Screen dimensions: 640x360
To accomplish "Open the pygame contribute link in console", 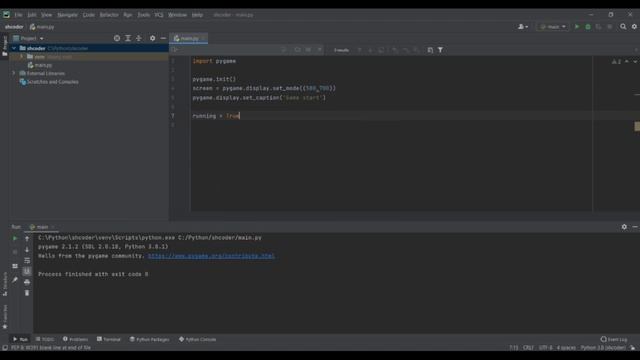I will tap(211, 256).
